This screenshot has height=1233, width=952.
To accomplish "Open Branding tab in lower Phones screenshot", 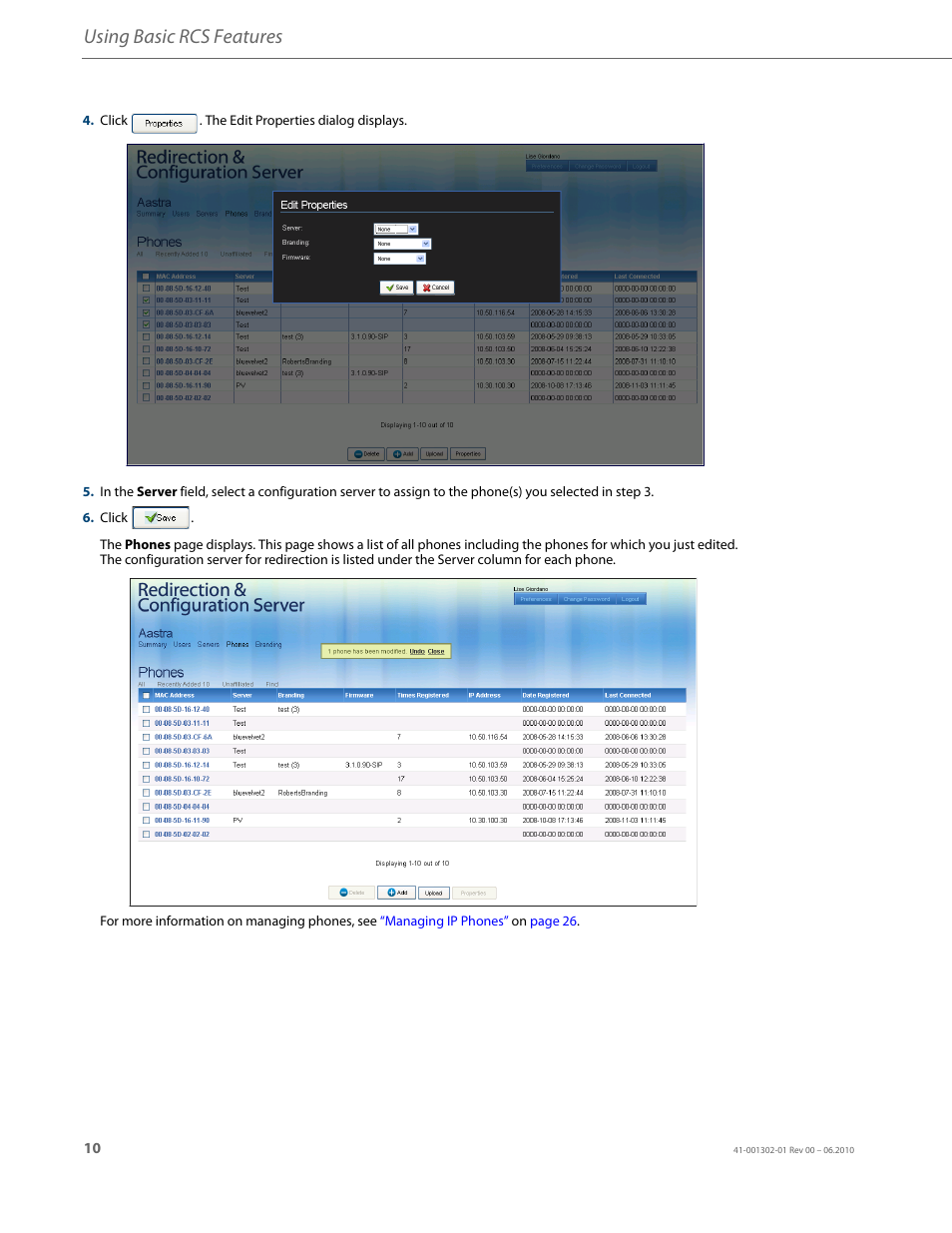I will click(268, 644).
